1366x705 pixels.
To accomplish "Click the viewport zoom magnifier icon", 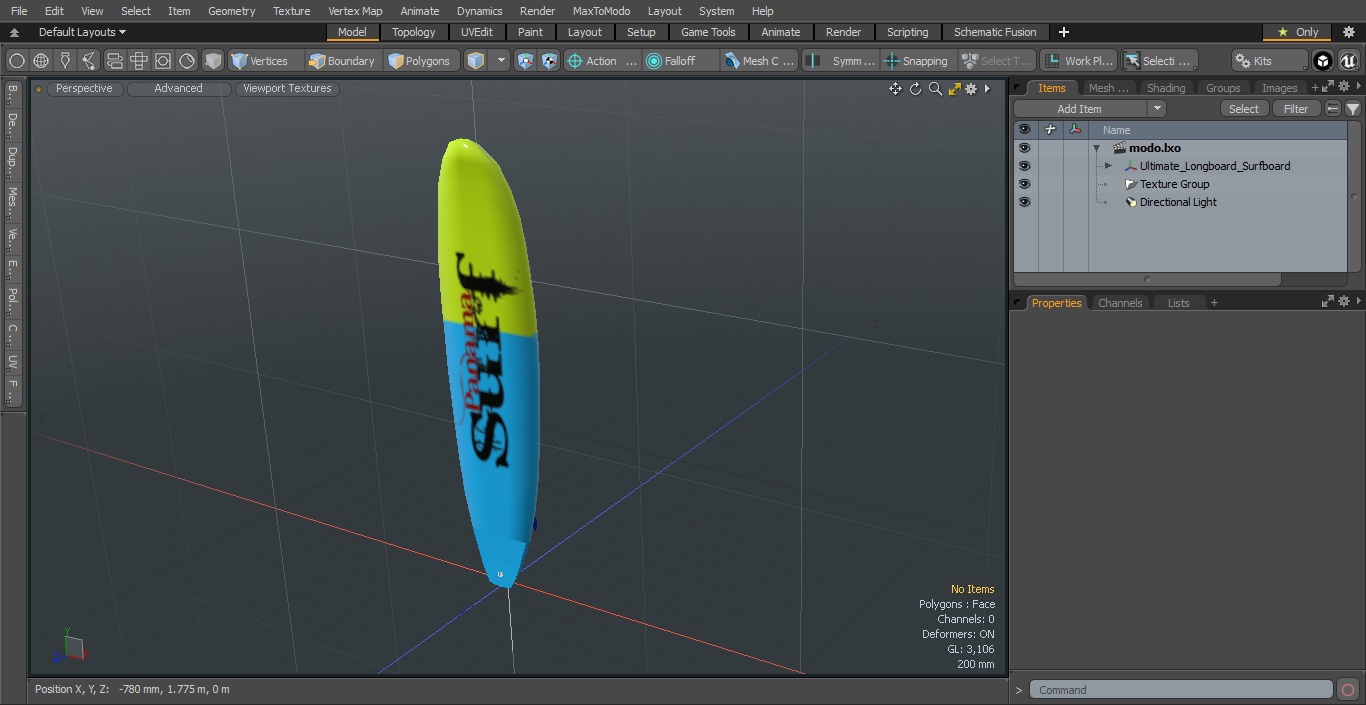I will pos(935,89).
